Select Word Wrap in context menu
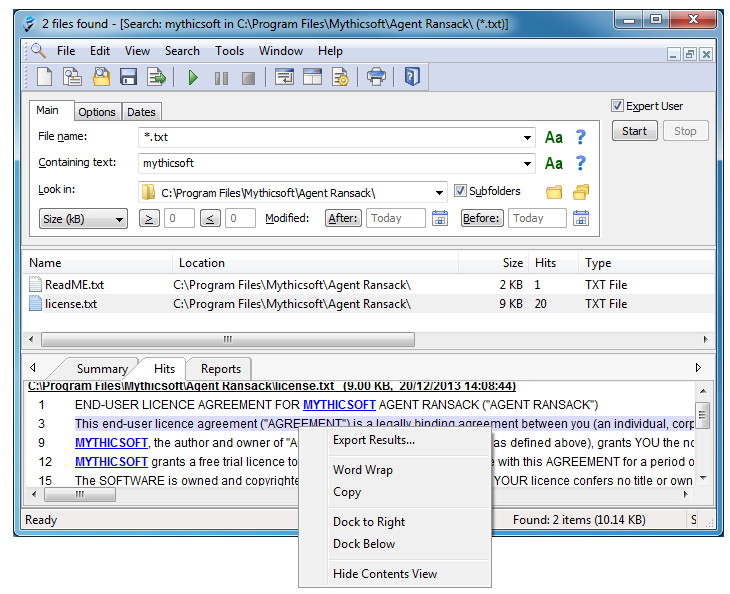Viewport: 730px width, 594px height. tap(363, 470)
